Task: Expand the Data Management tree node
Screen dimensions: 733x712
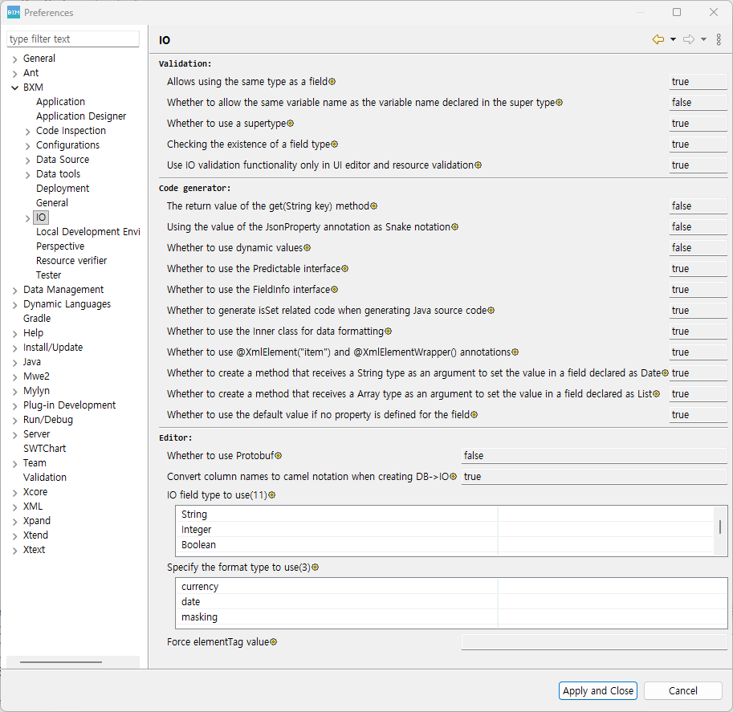Action: pos(15,290)
